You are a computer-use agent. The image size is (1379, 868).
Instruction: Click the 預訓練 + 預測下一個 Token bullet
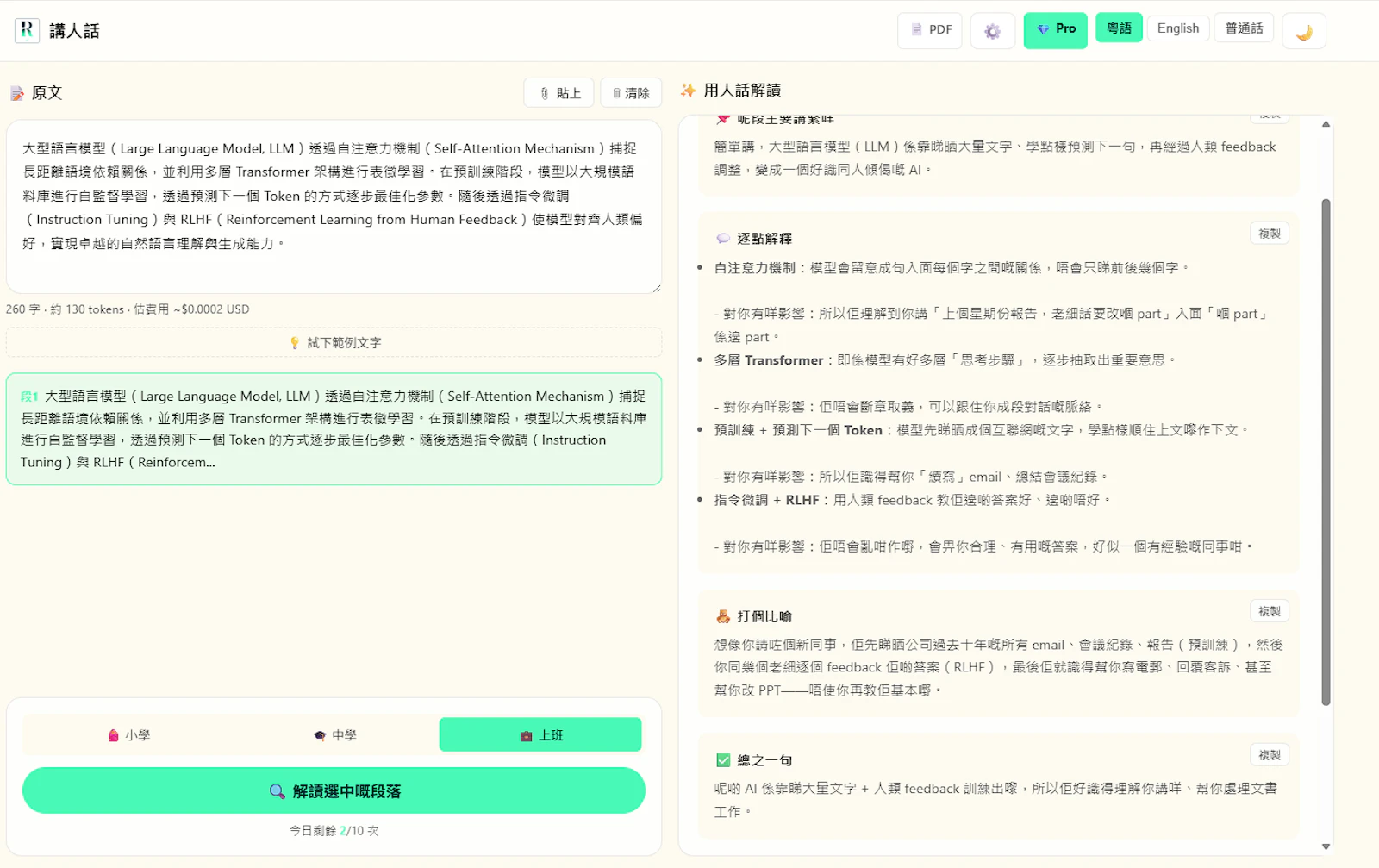coord(981,430)
